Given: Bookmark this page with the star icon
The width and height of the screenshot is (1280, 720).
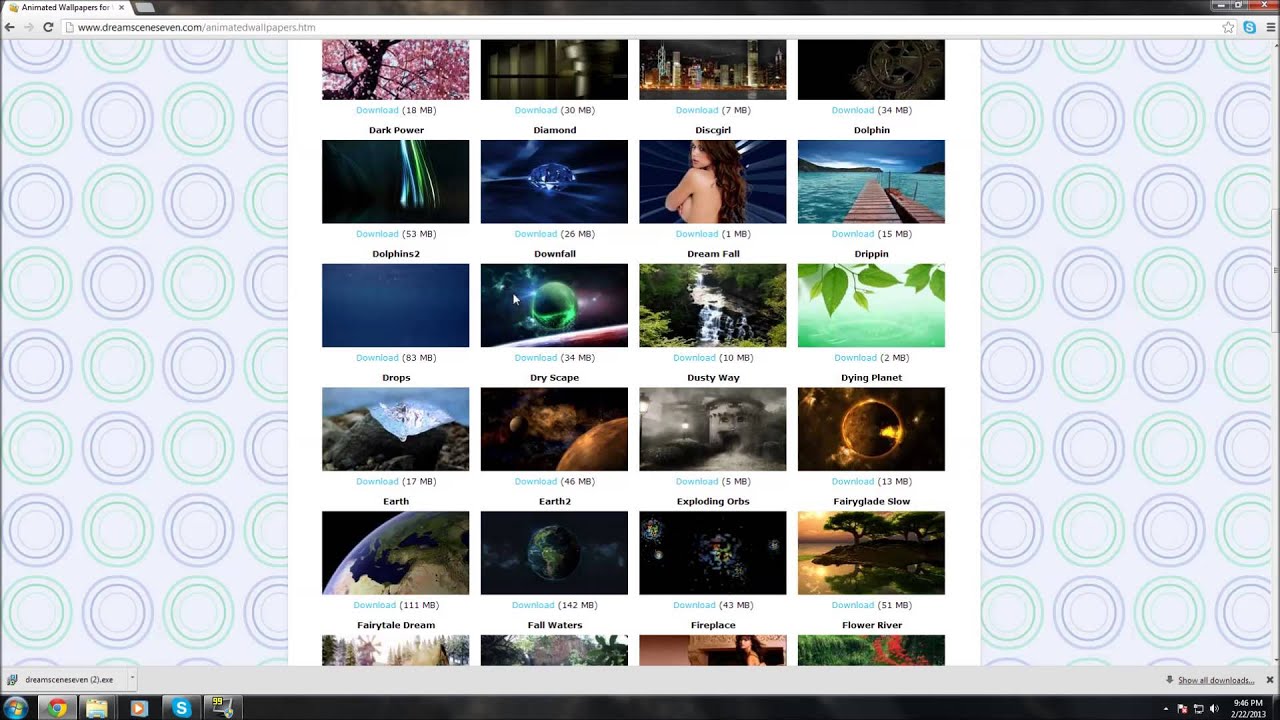Looking at the screenshot, I should coord(1228,27).
